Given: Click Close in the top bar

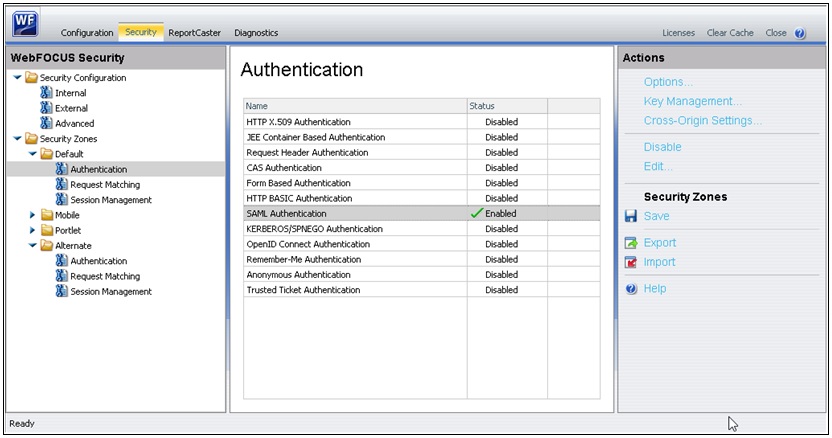Looking at the screenshot, I should 776,33.
